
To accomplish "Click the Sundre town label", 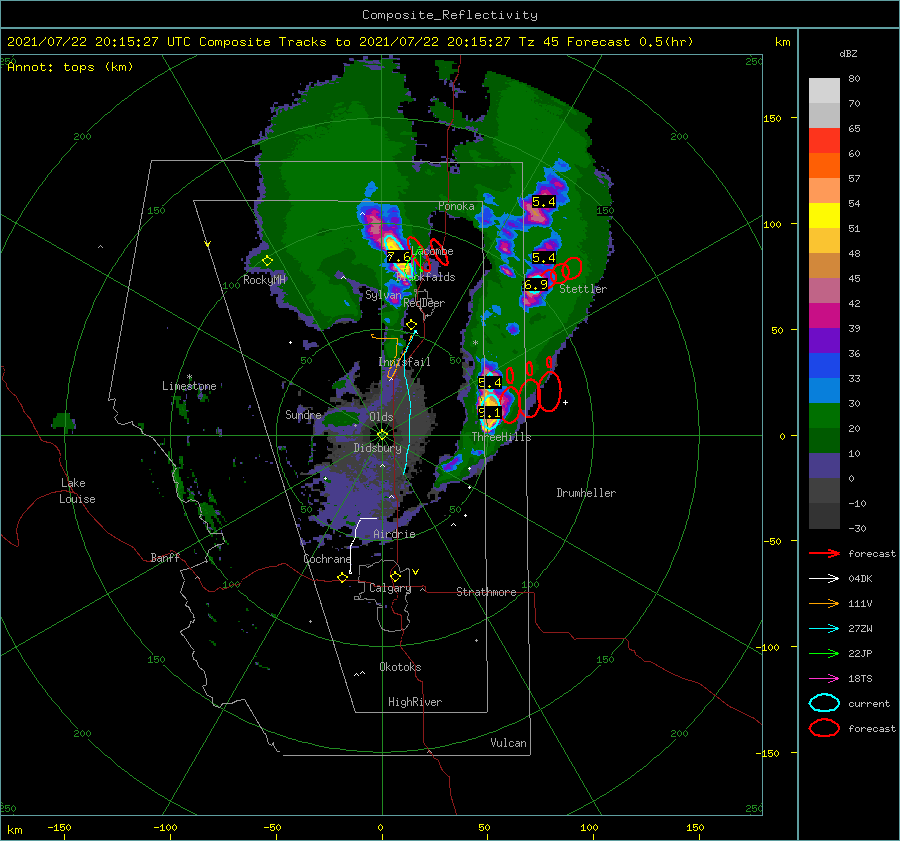I will coord(303,414).
